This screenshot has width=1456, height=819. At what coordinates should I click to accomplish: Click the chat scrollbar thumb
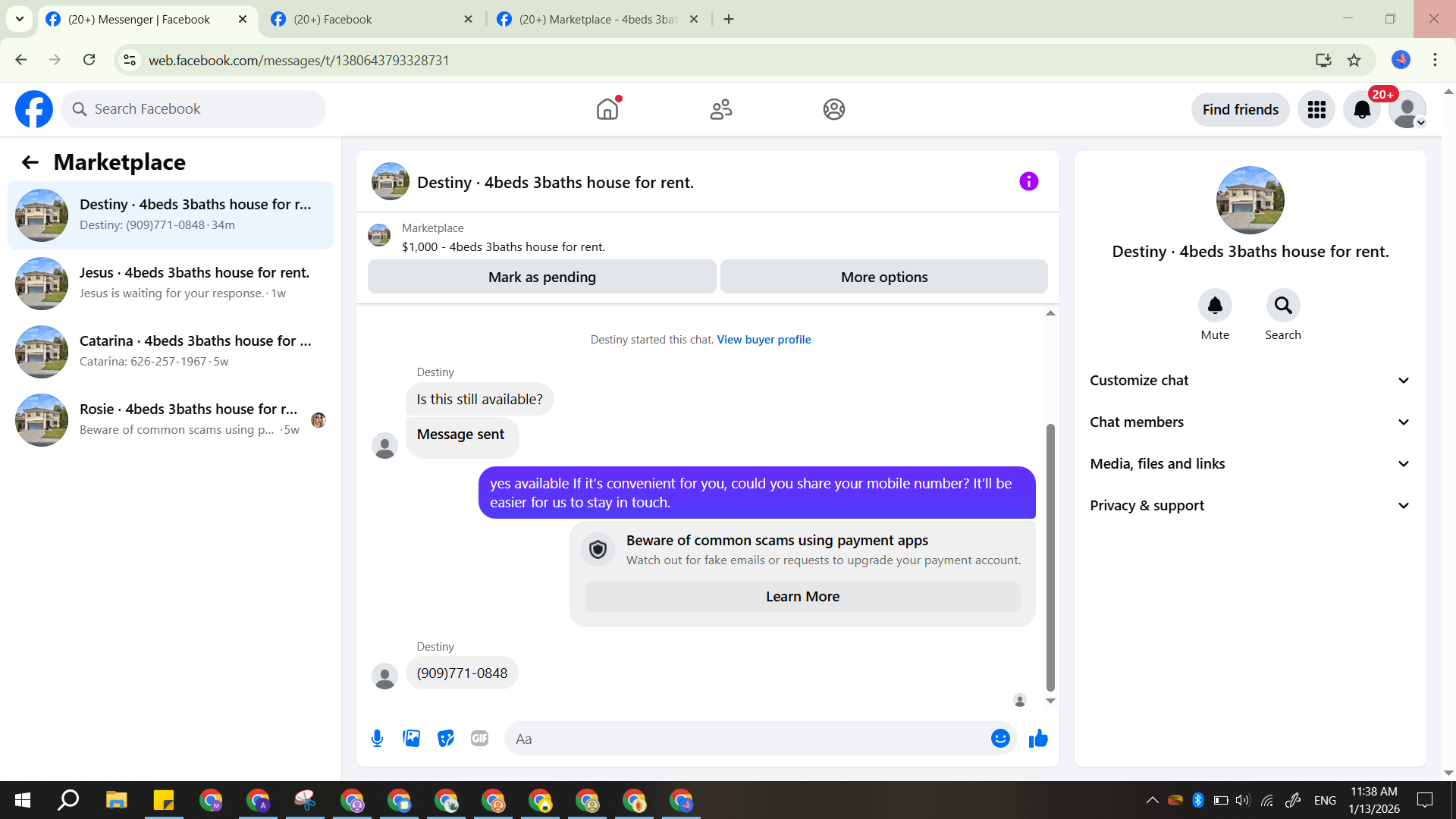pyautogui.click(x=1050, y=557)
